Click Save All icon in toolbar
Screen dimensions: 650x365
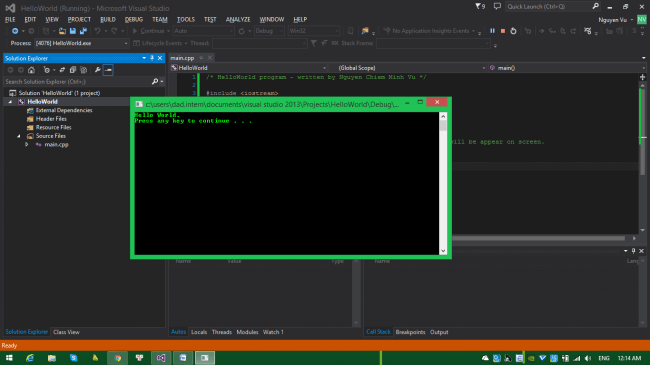coord(83,31)
